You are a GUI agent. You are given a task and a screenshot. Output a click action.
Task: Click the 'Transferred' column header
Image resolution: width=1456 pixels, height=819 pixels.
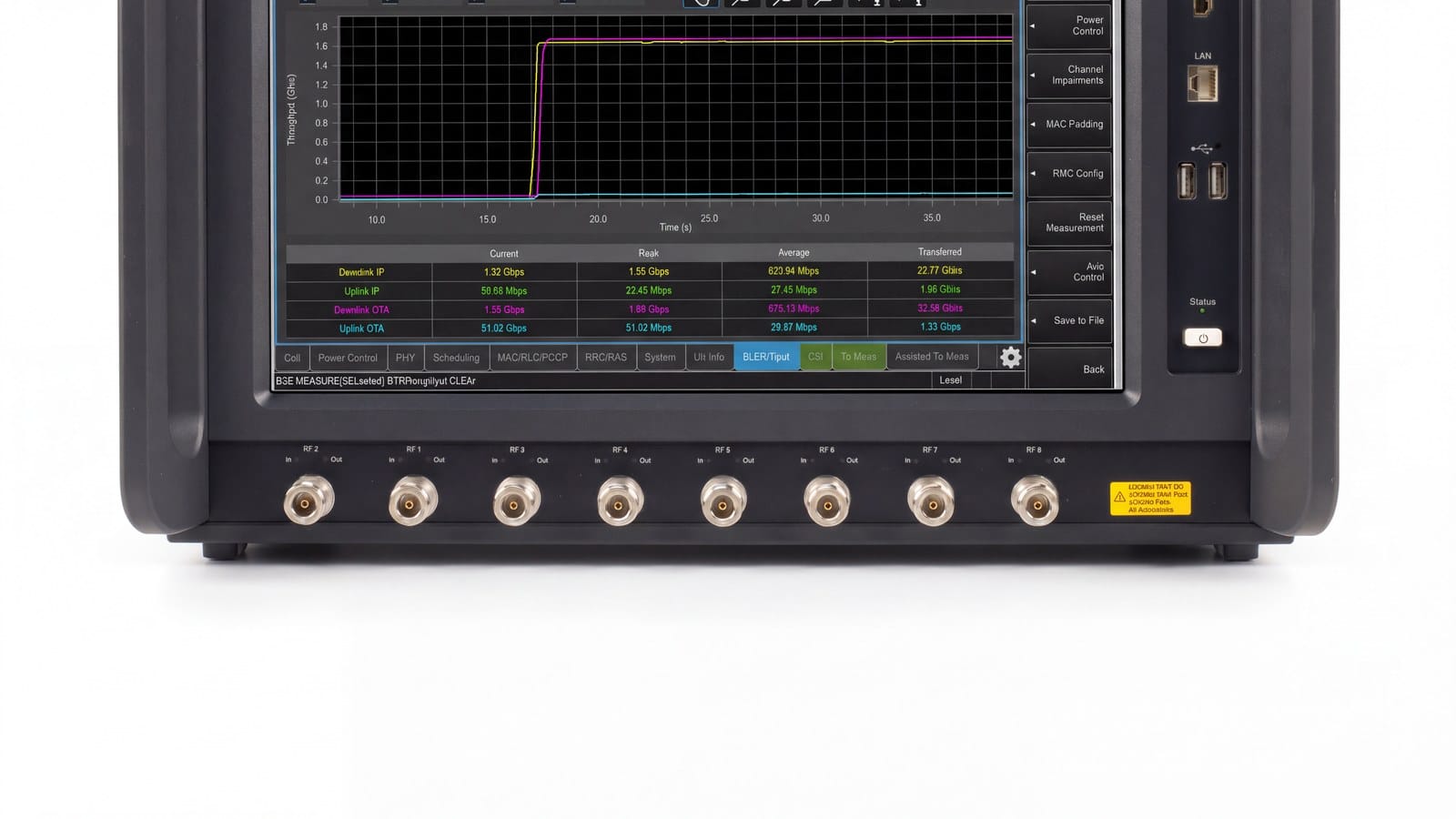click(940, 252)
